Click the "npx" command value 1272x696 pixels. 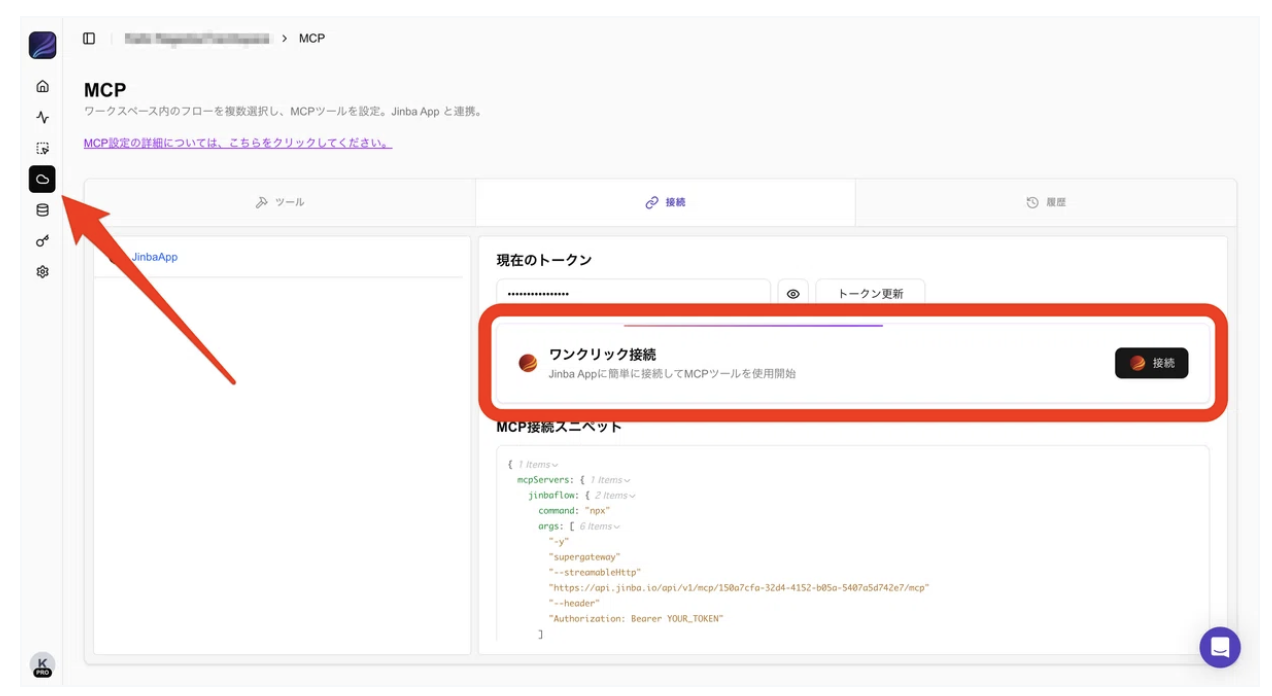[596, 511]
